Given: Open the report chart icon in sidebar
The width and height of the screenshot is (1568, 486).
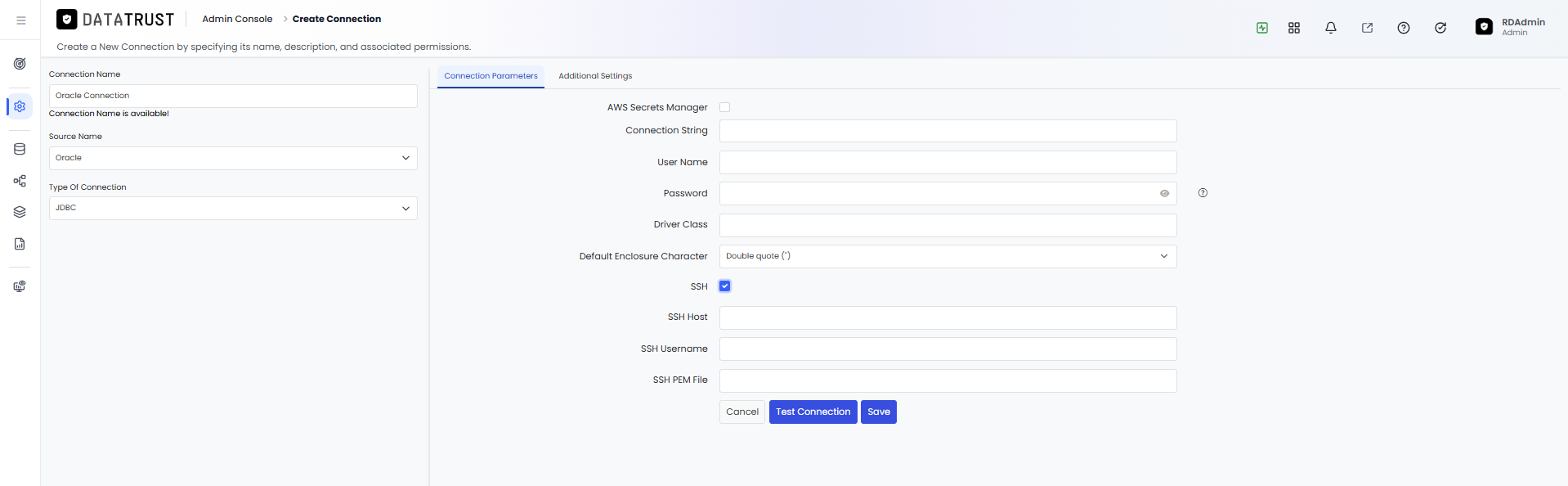Looking at the screenshot, I should pyautogui.click(x=20, y=244).
